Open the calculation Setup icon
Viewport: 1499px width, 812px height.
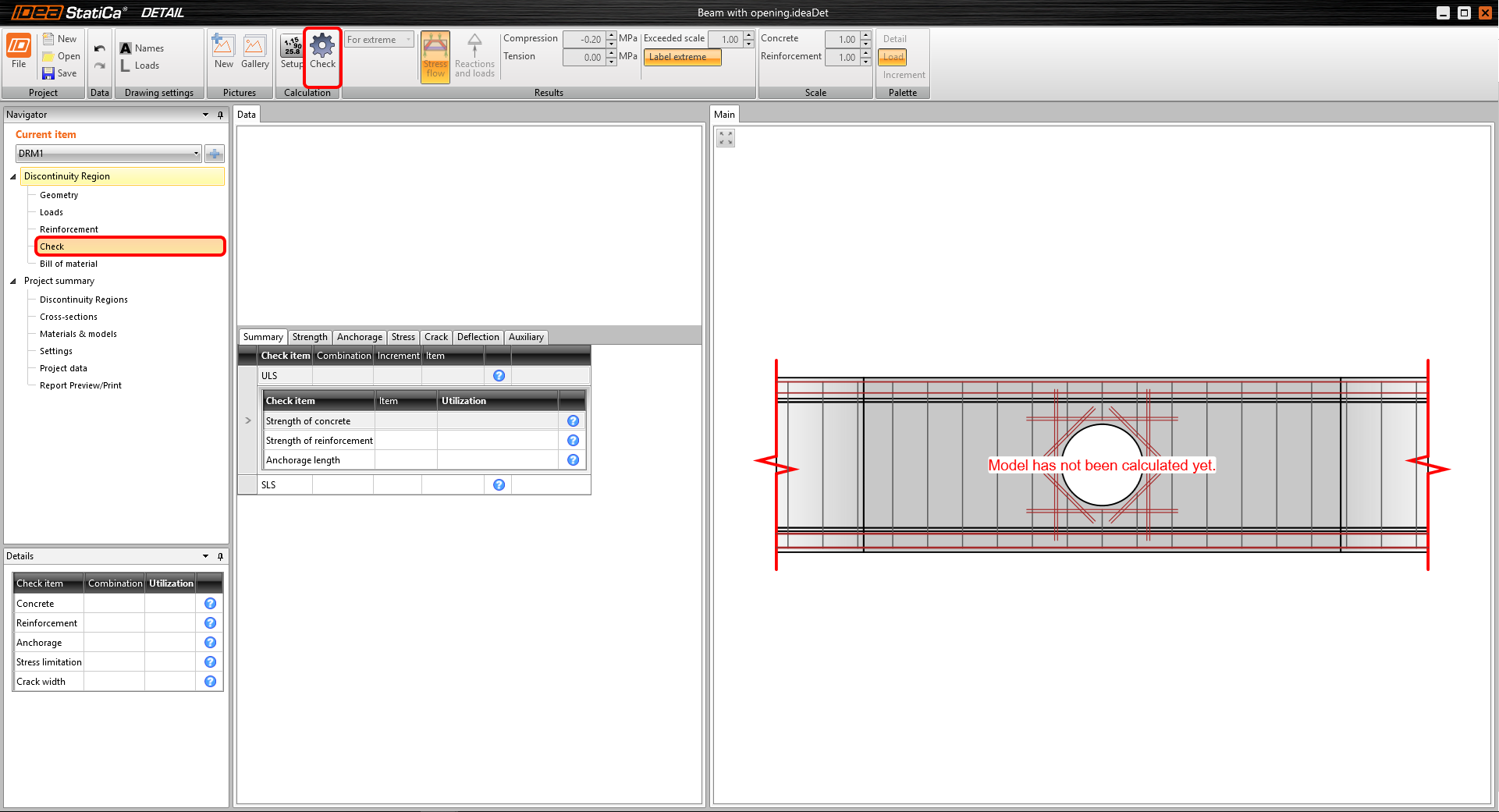(292, 48)
